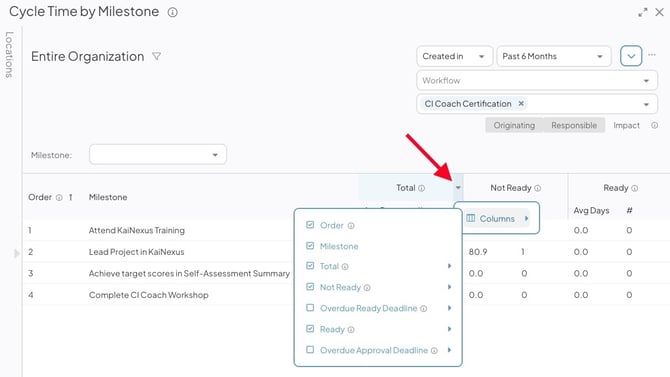Uncheck the Not Ready column checkbox
This screenshot has width=670, height=377.
coord(310,287)
